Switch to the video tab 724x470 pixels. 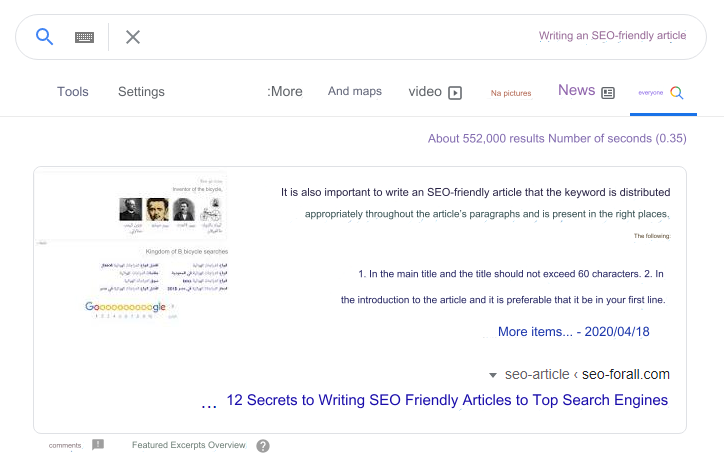coord(425,91)
